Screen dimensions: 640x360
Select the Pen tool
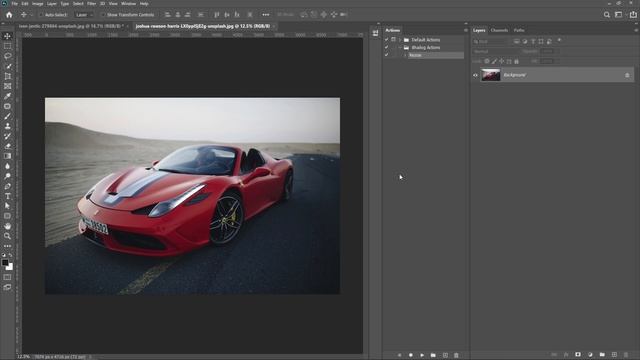click(x=7, y=186)
